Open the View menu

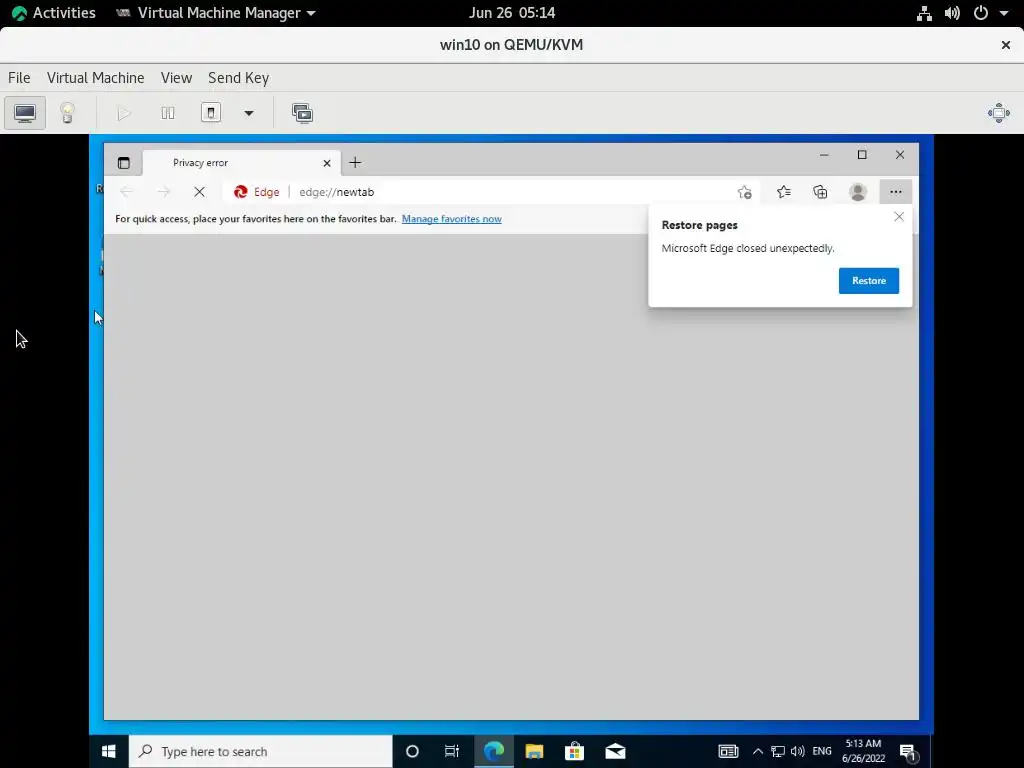(x=176, y=78)
